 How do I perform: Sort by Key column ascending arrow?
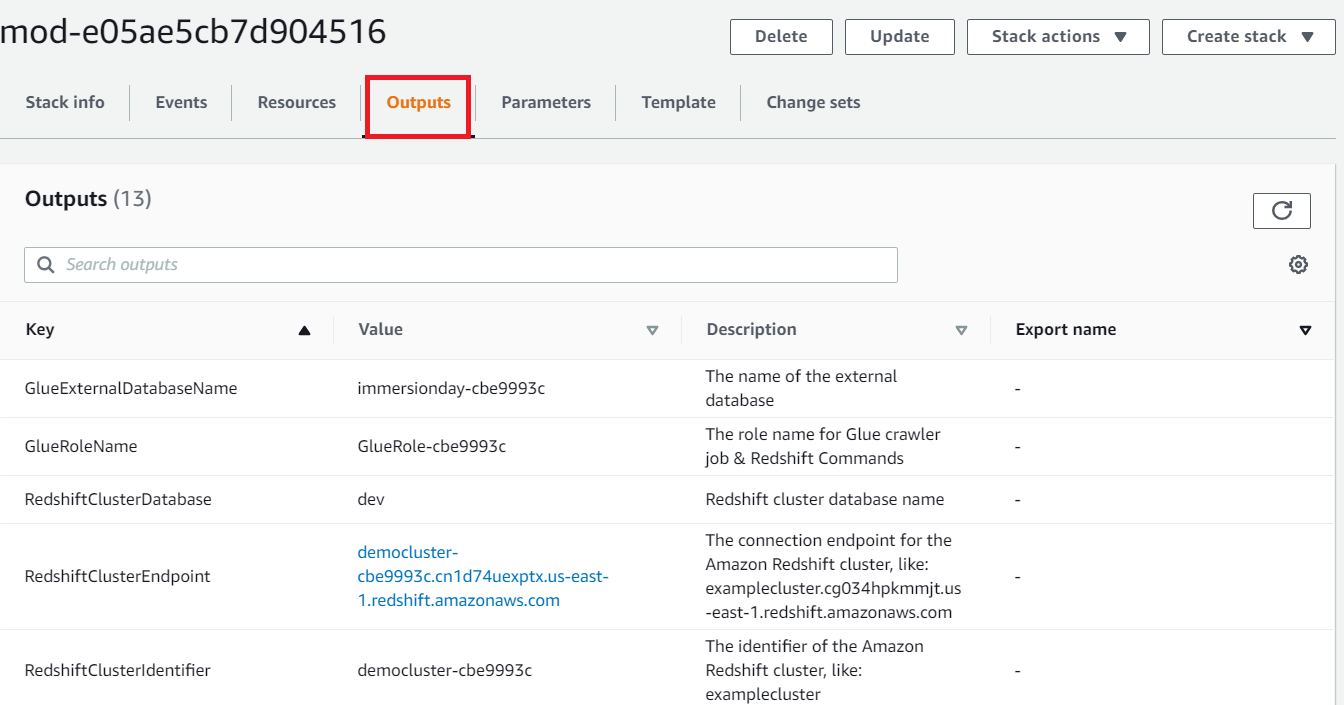304,330
